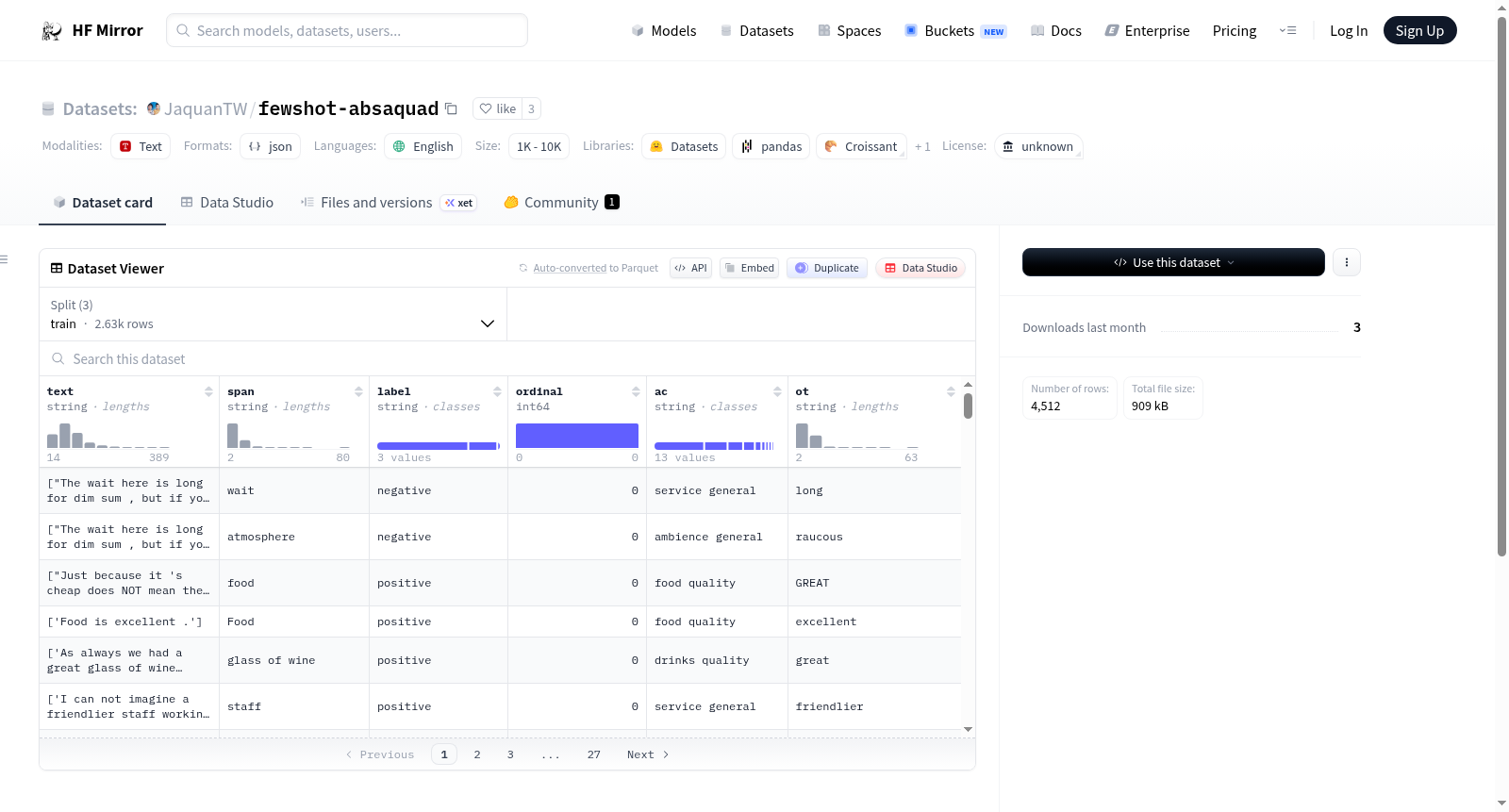Filter by the Text modality tag
This screenshot has height=812, width=1509.
tap(141, 146)
